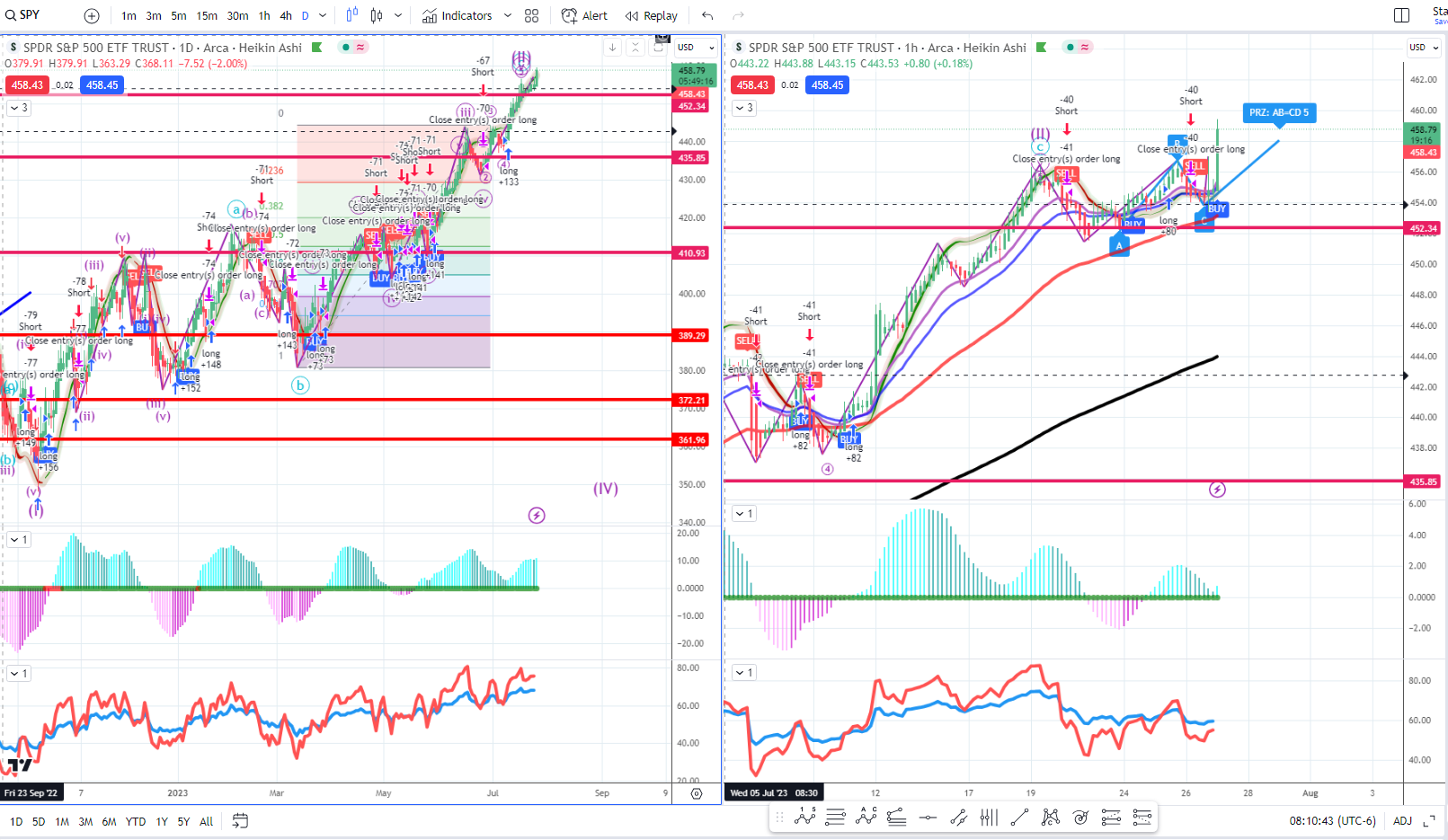Click the bar style icon
The width and height of the screenshot is (1448, 840).
tap(351, 15)
